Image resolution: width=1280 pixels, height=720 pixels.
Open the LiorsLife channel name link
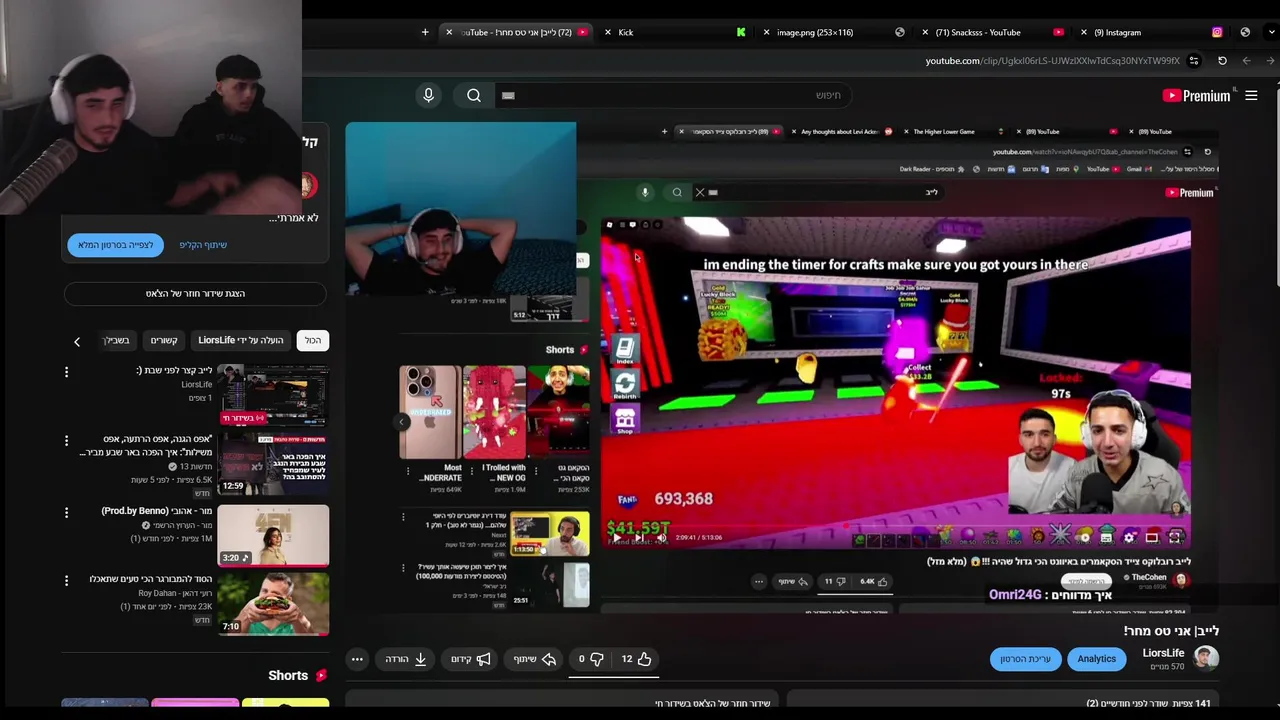[1163, 653]
